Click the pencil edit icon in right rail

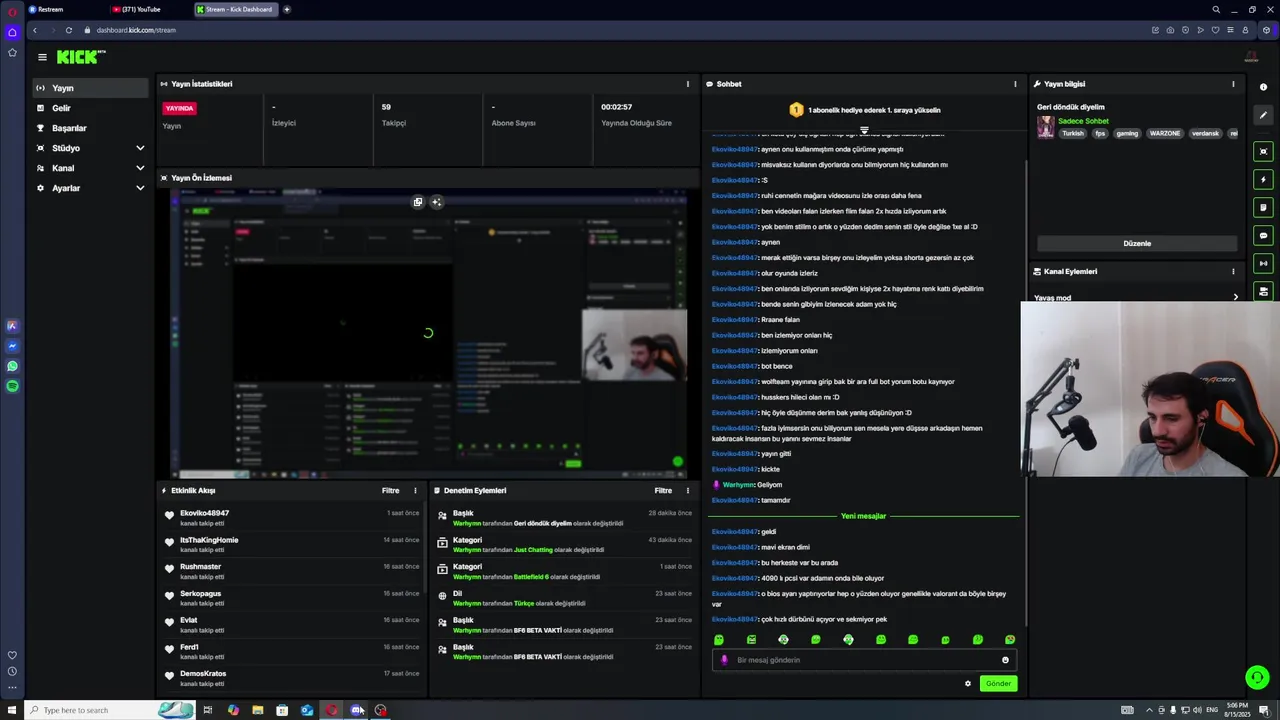click(1263, 115)
